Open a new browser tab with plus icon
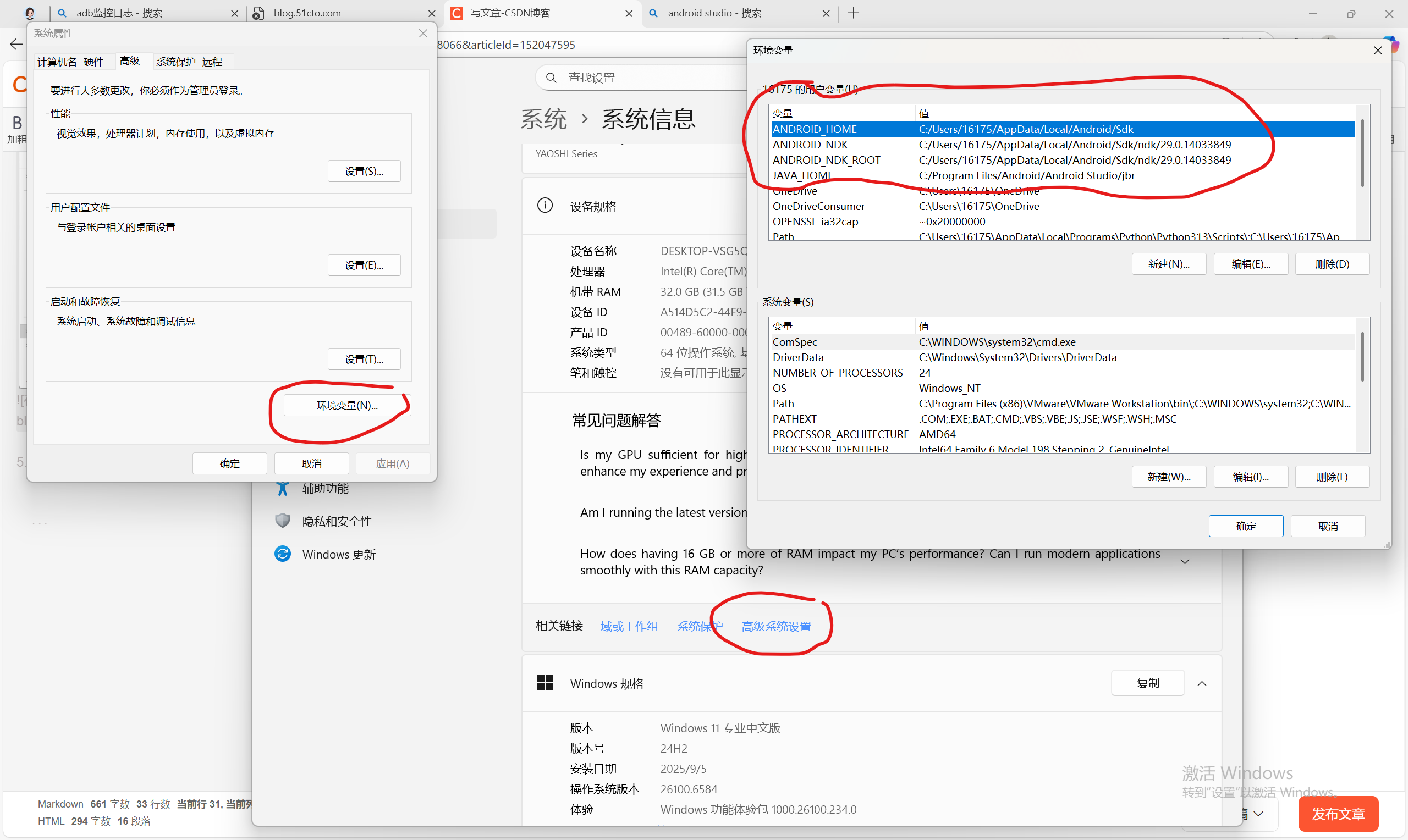 [854, 13]
